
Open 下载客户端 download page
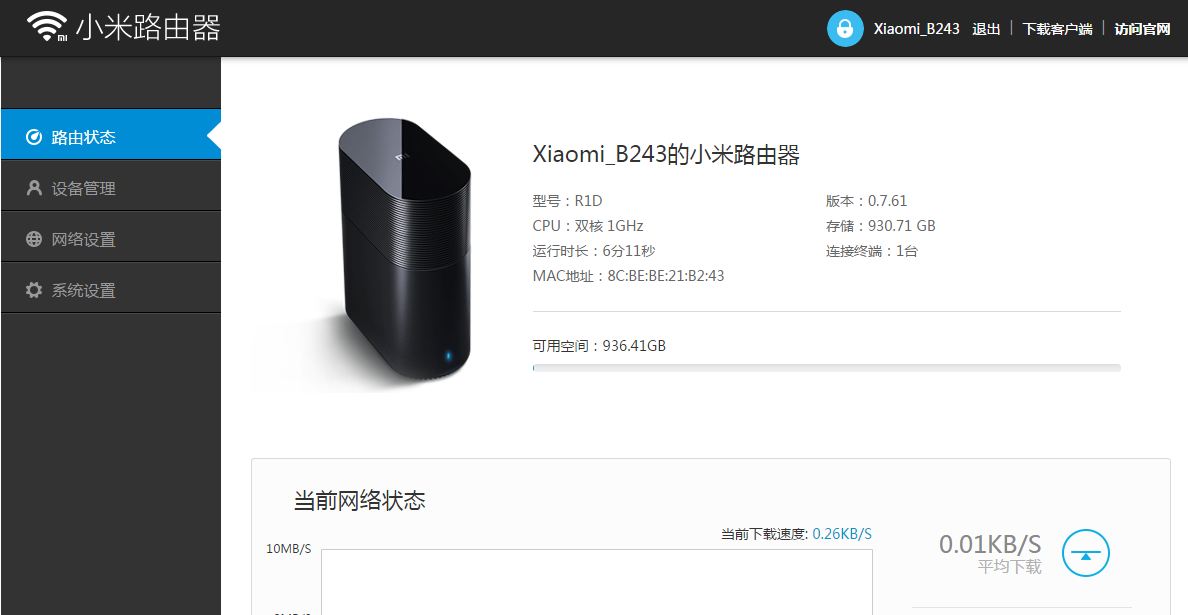coord(1057,29)
